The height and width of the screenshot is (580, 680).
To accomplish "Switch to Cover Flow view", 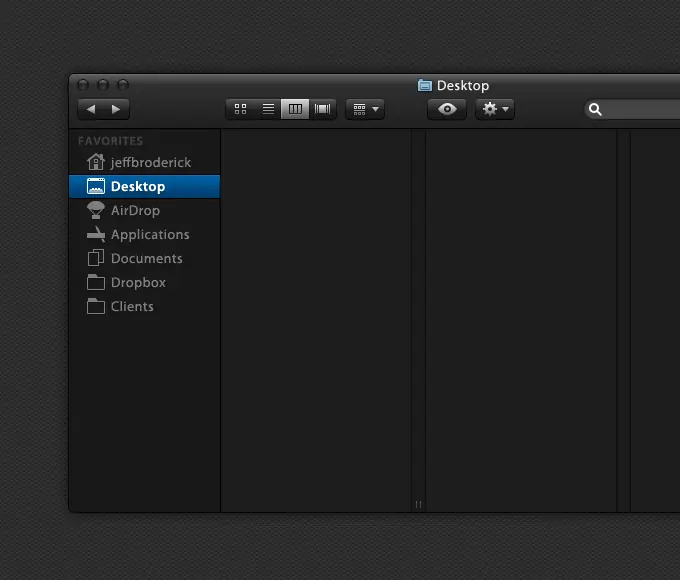I will 323,109.
